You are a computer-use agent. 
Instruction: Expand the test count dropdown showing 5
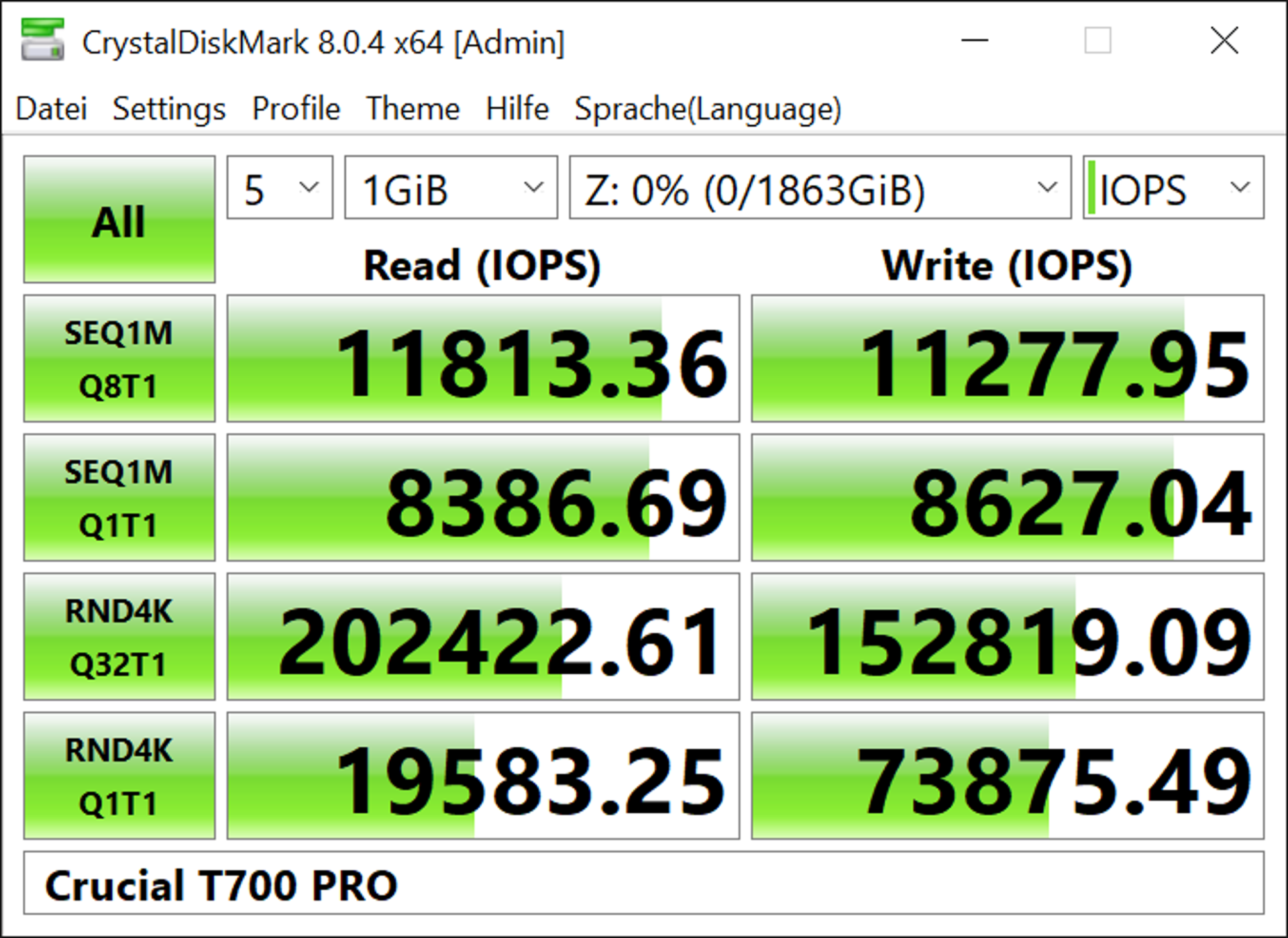click(280, 188)
